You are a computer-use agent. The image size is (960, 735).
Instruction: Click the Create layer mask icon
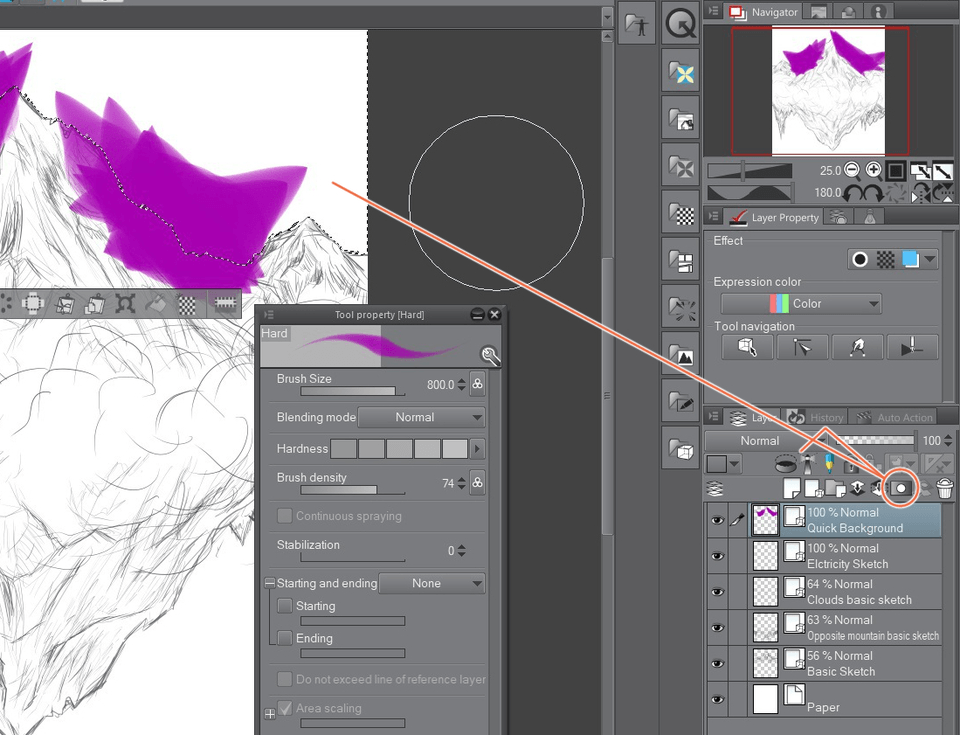click(x=901, y=488)
